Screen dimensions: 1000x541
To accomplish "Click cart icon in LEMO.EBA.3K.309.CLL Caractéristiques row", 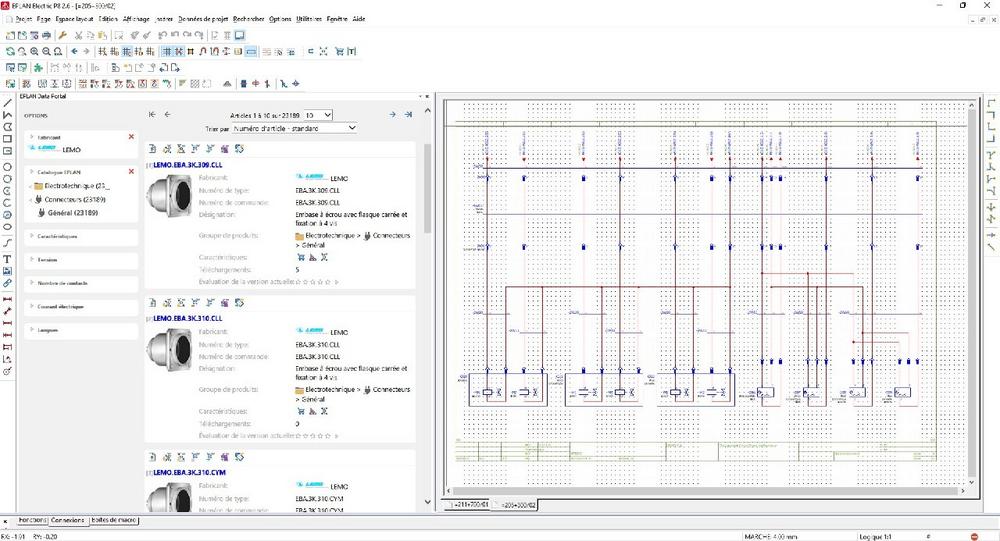I will point(300,257).
